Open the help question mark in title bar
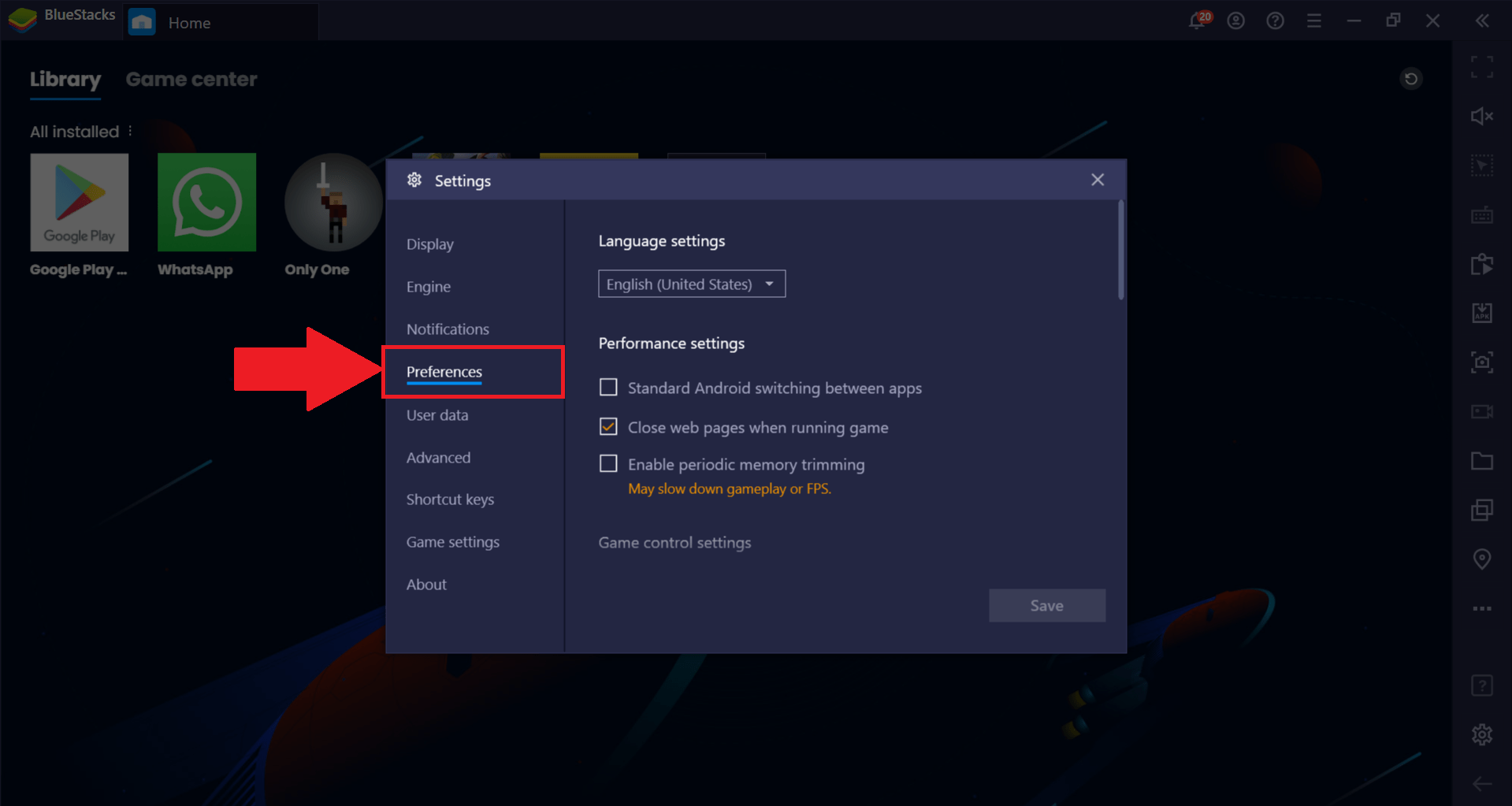 point(1275,21)
